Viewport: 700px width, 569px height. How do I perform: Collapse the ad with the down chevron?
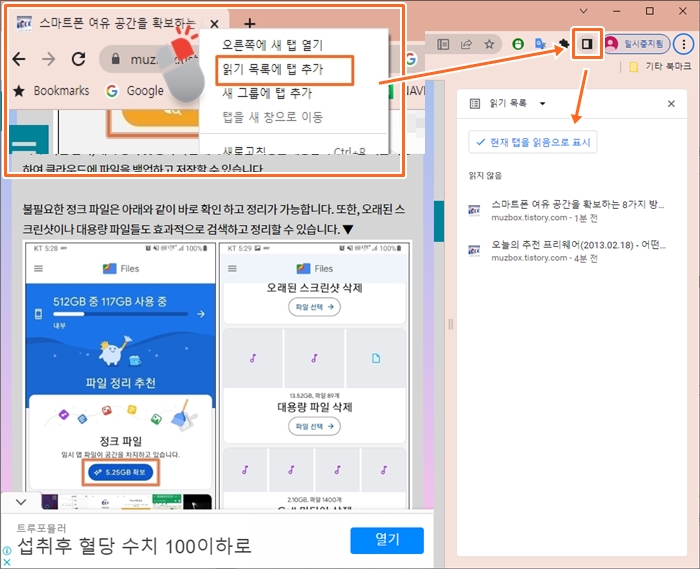pyautogui.click(x=21, y=502)
